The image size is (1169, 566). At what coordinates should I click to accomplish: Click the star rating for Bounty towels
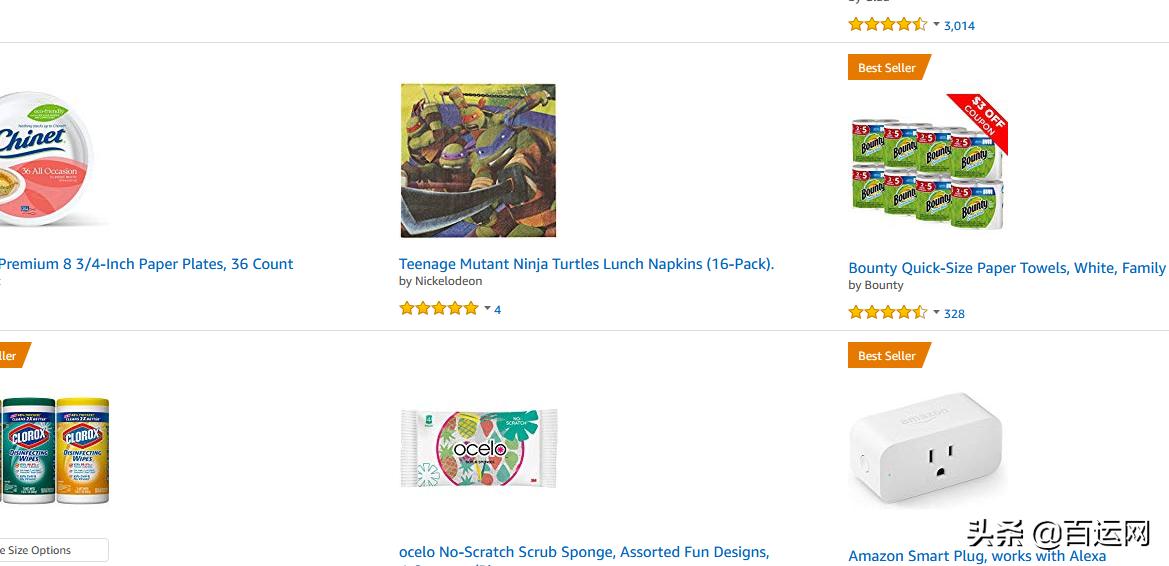[887, 313]
